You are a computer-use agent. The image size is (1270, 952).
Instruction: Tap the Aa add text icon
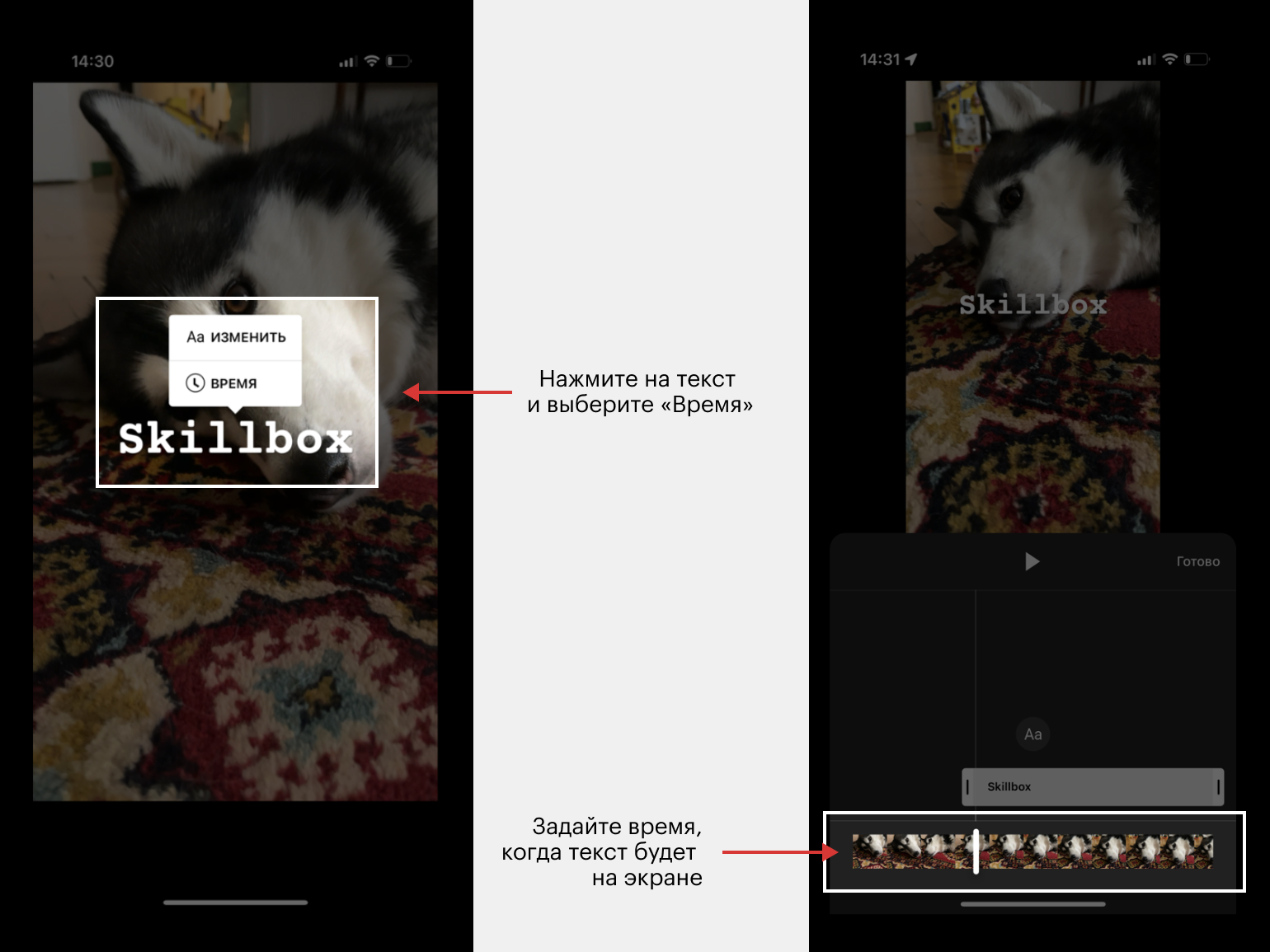1032,734
